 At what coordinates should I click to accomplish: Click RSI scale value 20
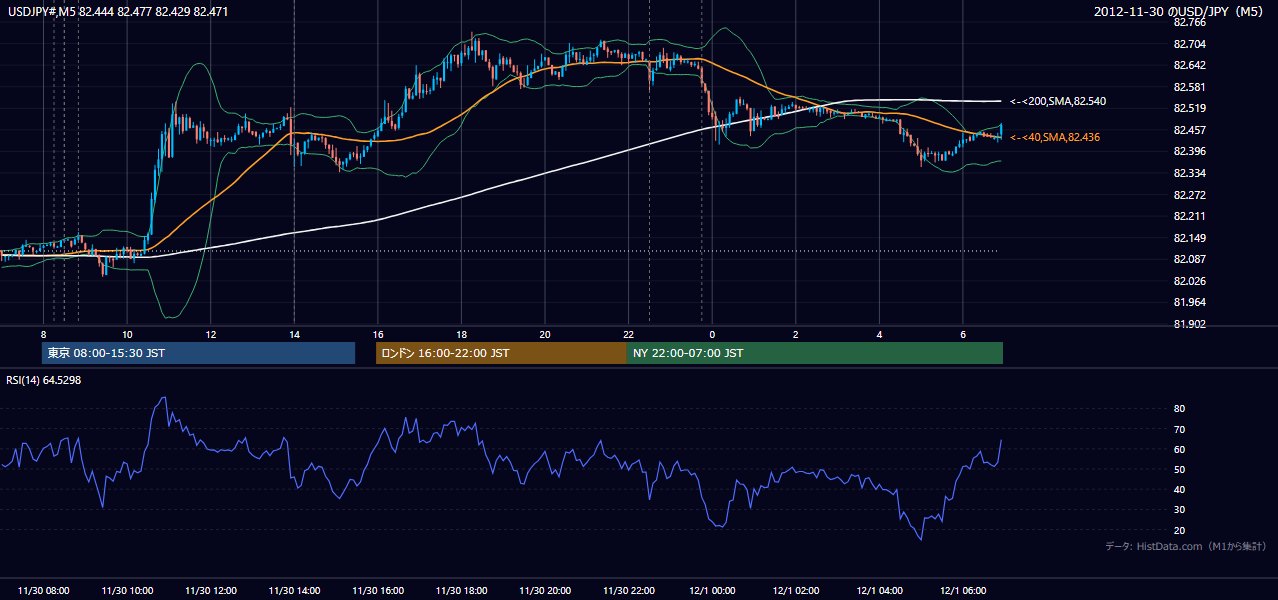pyautogui.click(x=1179, y=530)
